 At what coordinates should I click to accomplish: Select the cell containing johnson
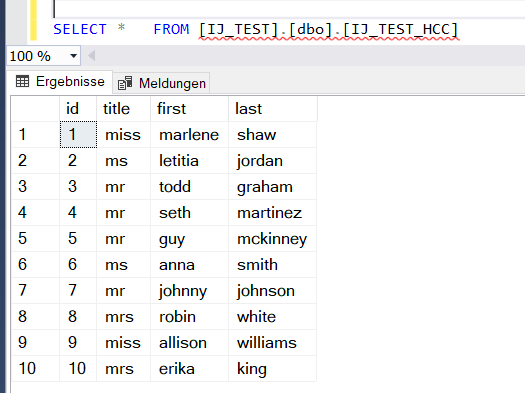[273, 291]
